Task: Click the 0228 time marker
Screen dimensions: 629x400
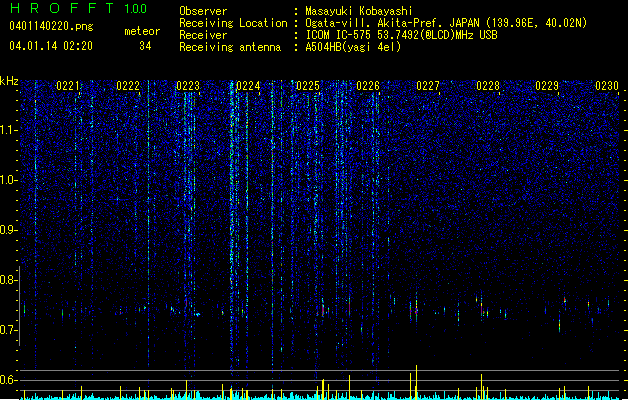Action: (x=488, y=86)
